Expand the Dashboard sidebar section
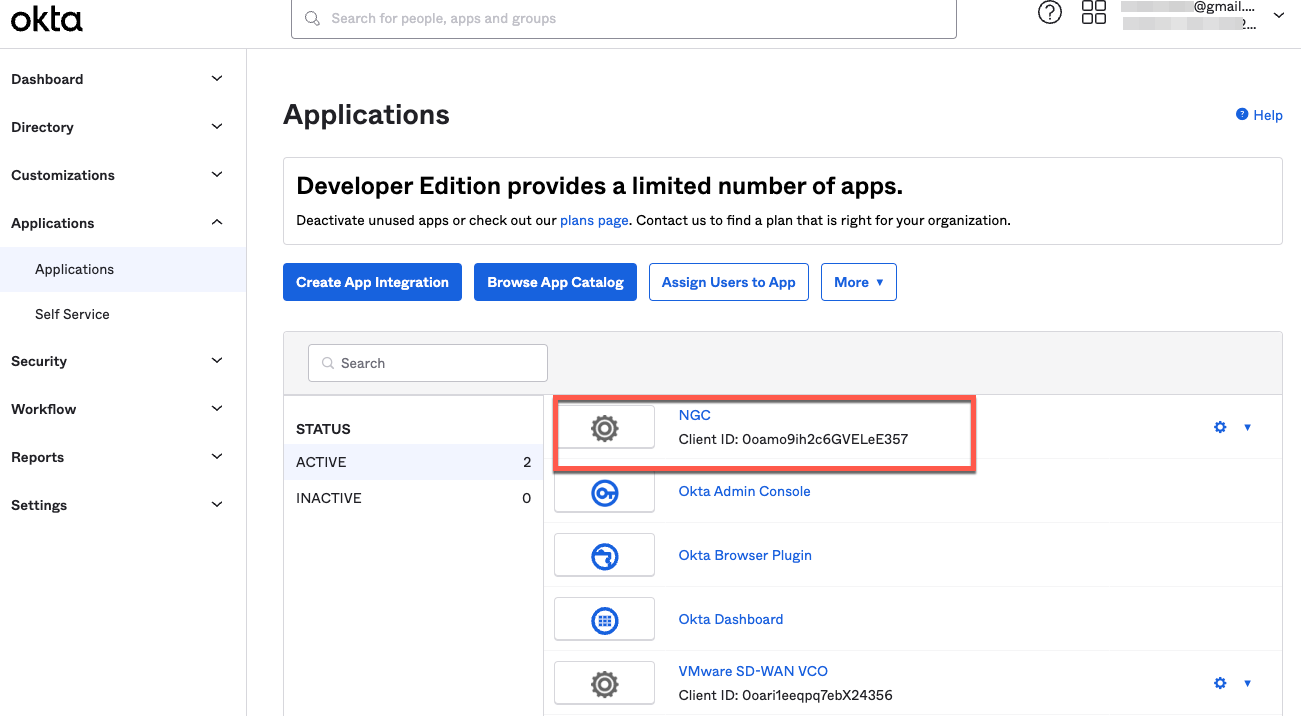Viewport: 1301px width, 716px height. (x=217, y=79)
